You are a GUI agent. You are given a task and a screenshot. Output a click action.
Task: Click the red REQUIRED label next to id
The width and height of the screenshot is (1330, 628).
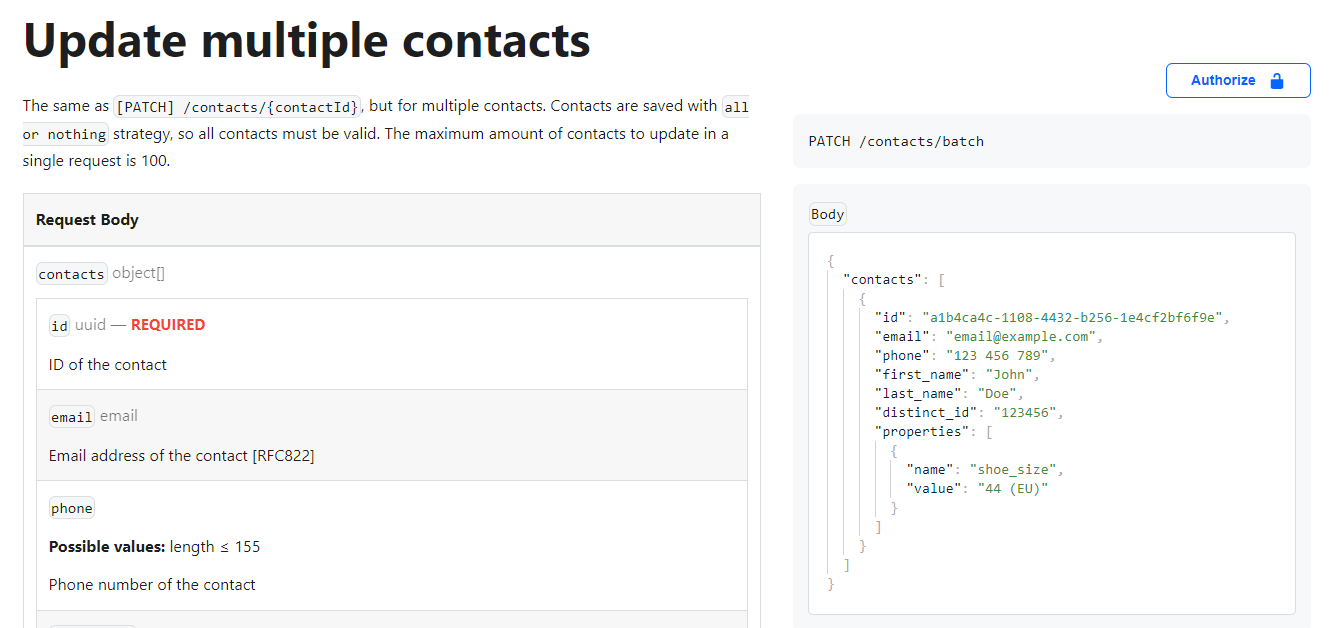(x=167, y=325)
